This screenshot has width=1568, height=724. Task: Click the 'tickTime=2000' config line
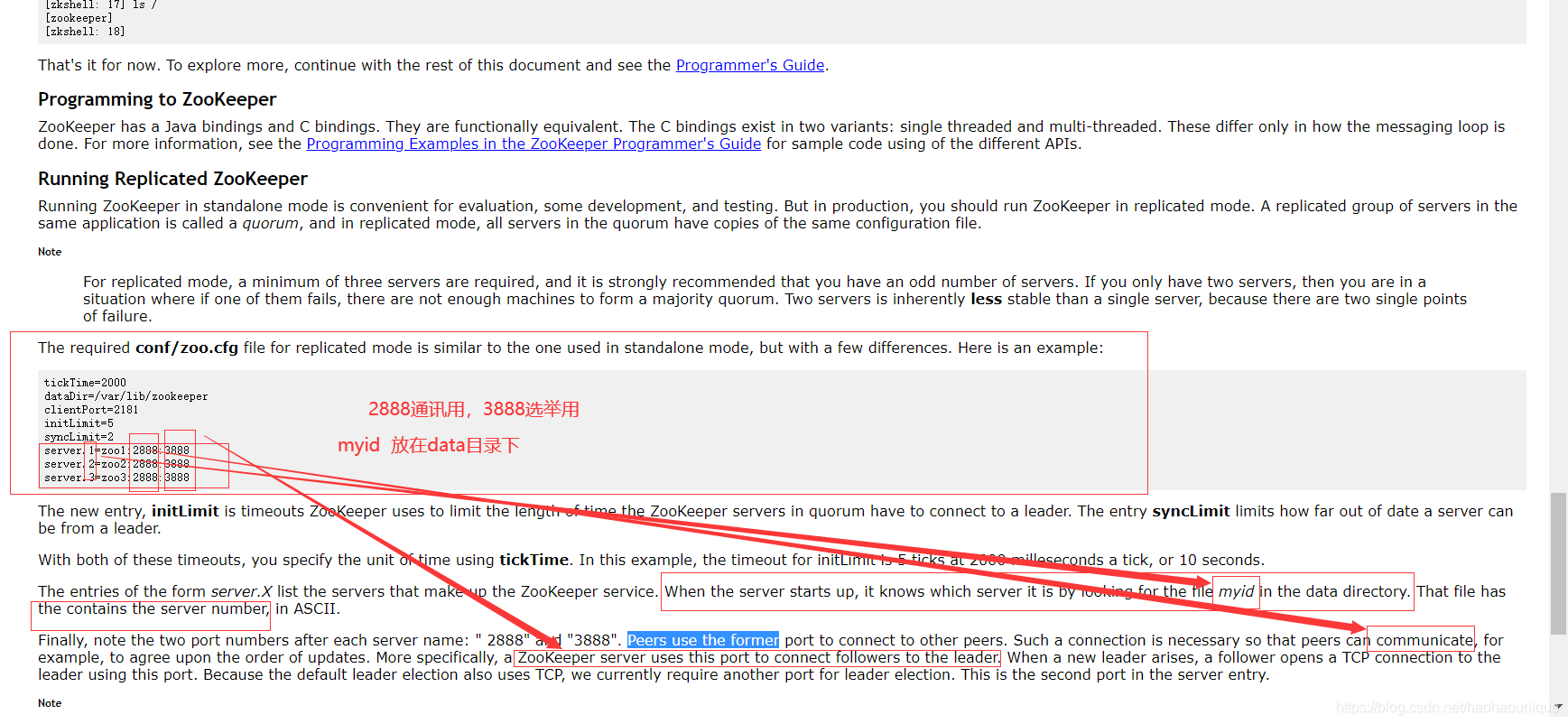(x=85, y=383)
